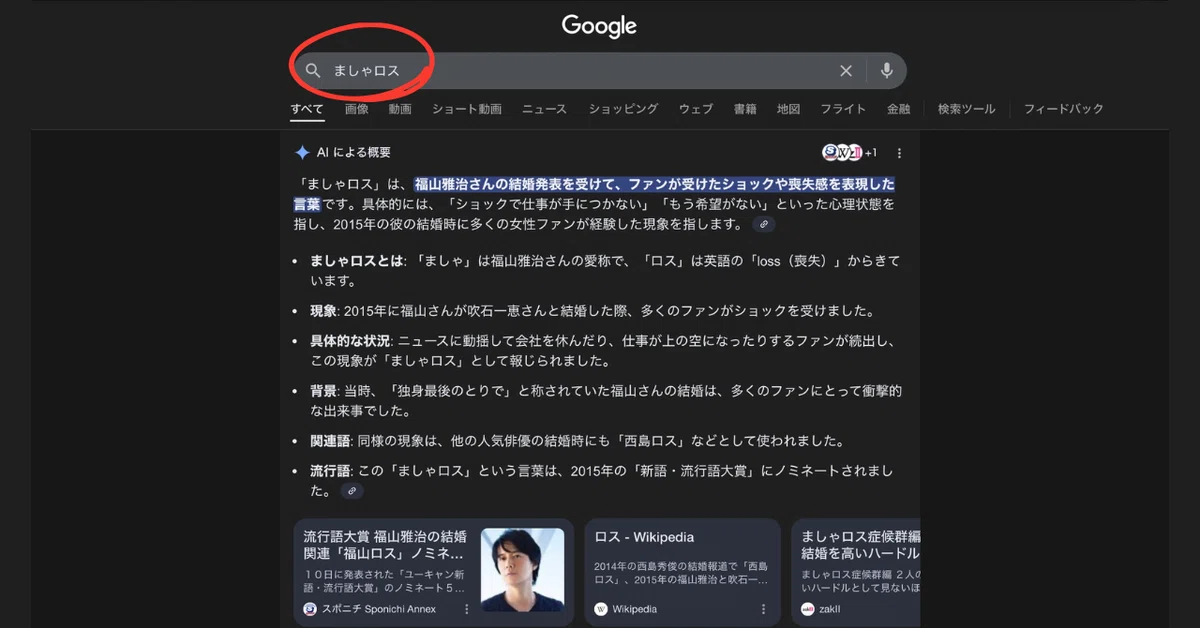Switch to the 画像 tab
The height and width of the screenshot is (628, 1200).
click(x=357, y=109)
